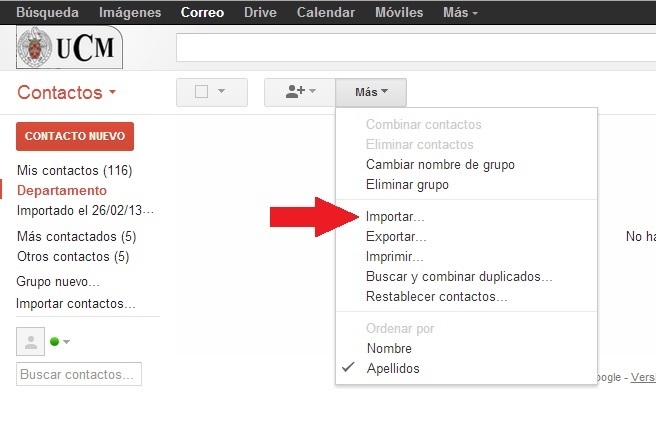Image resolution: width=656 pixels, height=424 pixels.
Task: Choose Importar... from the menu
Action: pyautogui.click(x=395, y=216)
